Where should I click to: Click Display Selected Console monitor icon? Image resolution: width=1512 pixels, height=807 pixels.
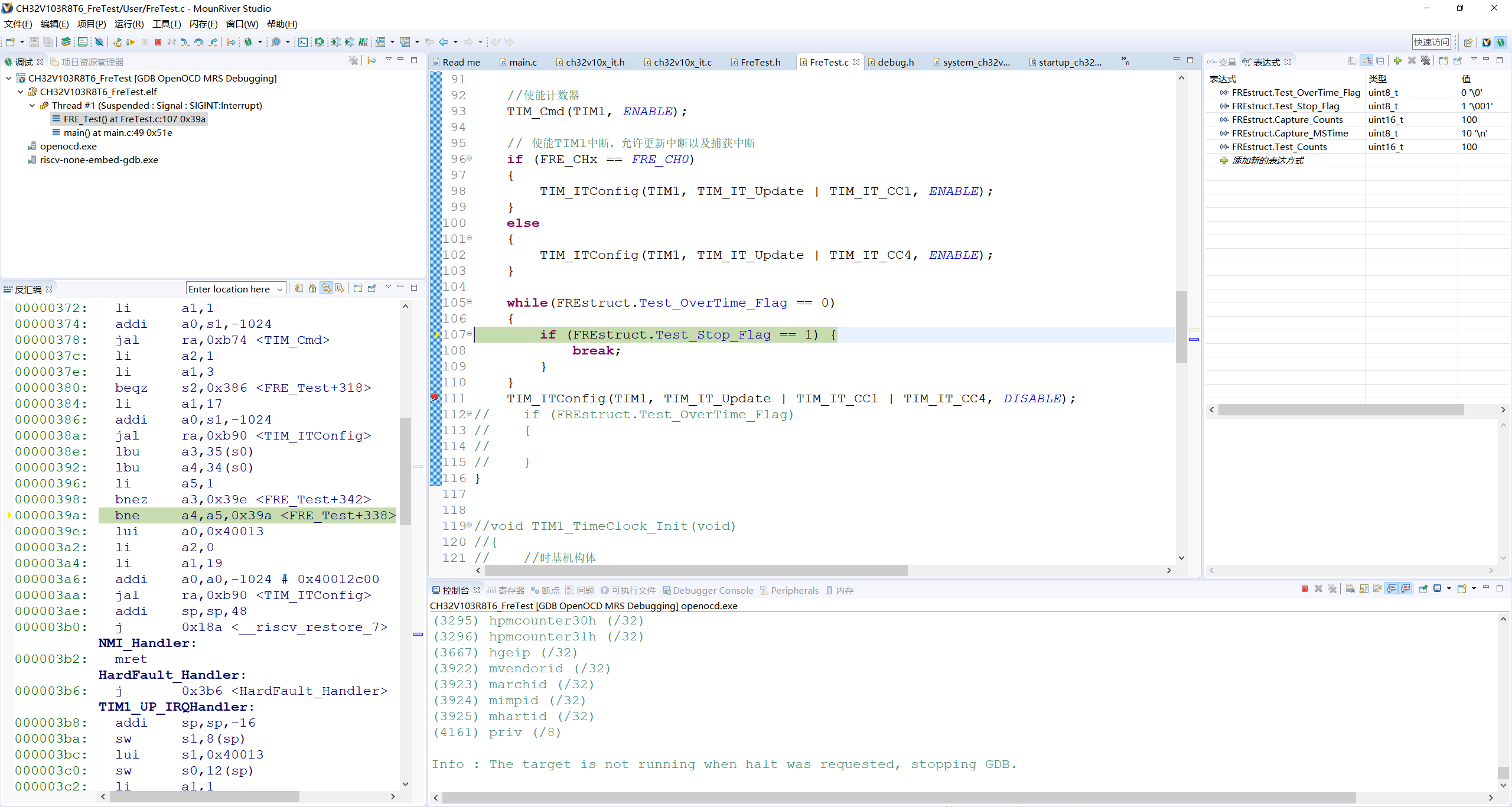coord(1438,588)
